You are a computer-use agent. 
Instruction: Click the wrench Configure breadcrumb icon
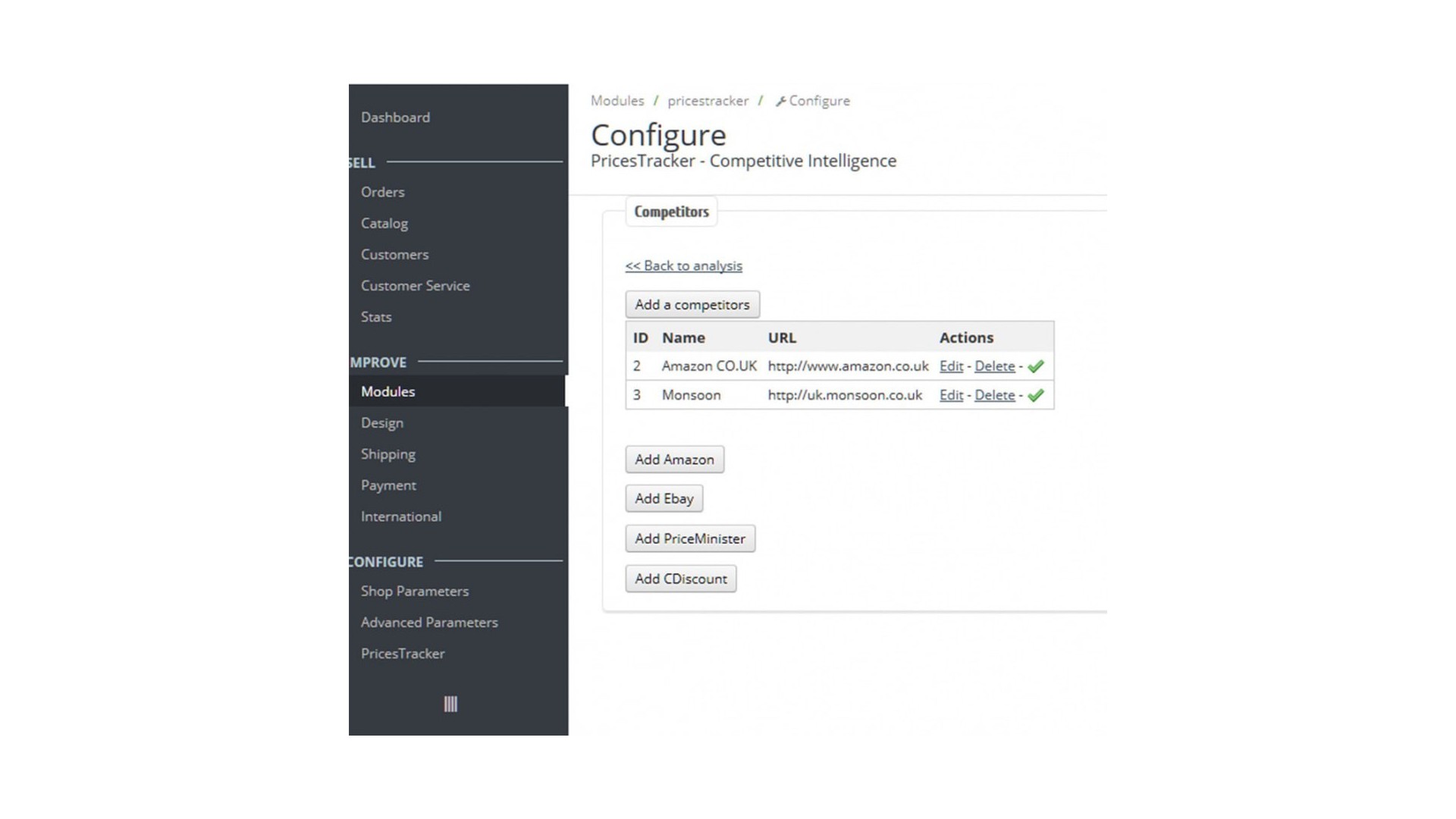coord(780,102)
